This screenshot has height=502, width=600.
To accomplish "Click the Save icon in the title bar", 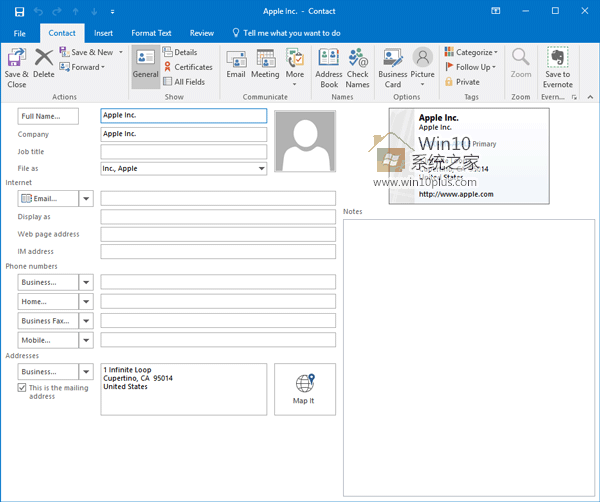I will coord(19,11).
